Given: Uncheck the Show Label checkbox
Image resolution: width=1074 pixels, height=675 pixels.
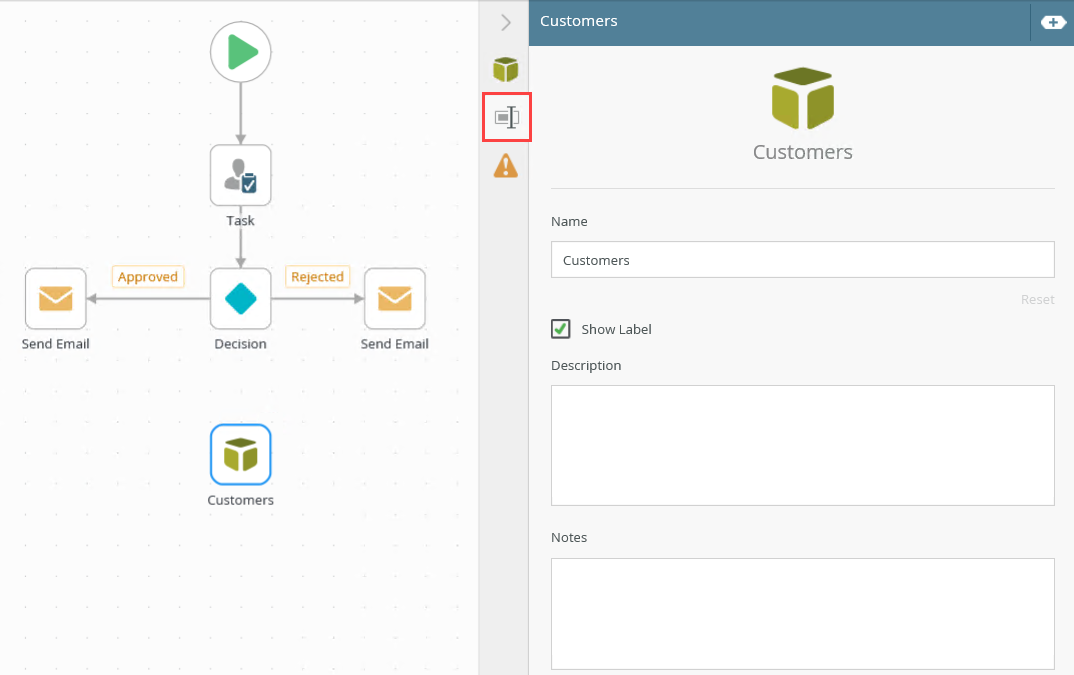Looking at the screenshot, I should click(x=561, y=329).
